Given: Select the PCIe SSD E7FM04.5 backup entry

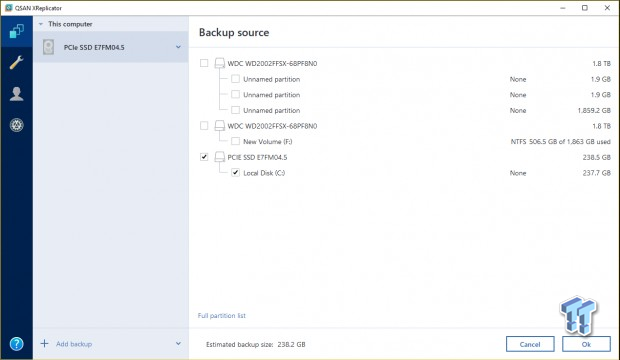Looking at the screenshot, I should (x=111, y=47).
